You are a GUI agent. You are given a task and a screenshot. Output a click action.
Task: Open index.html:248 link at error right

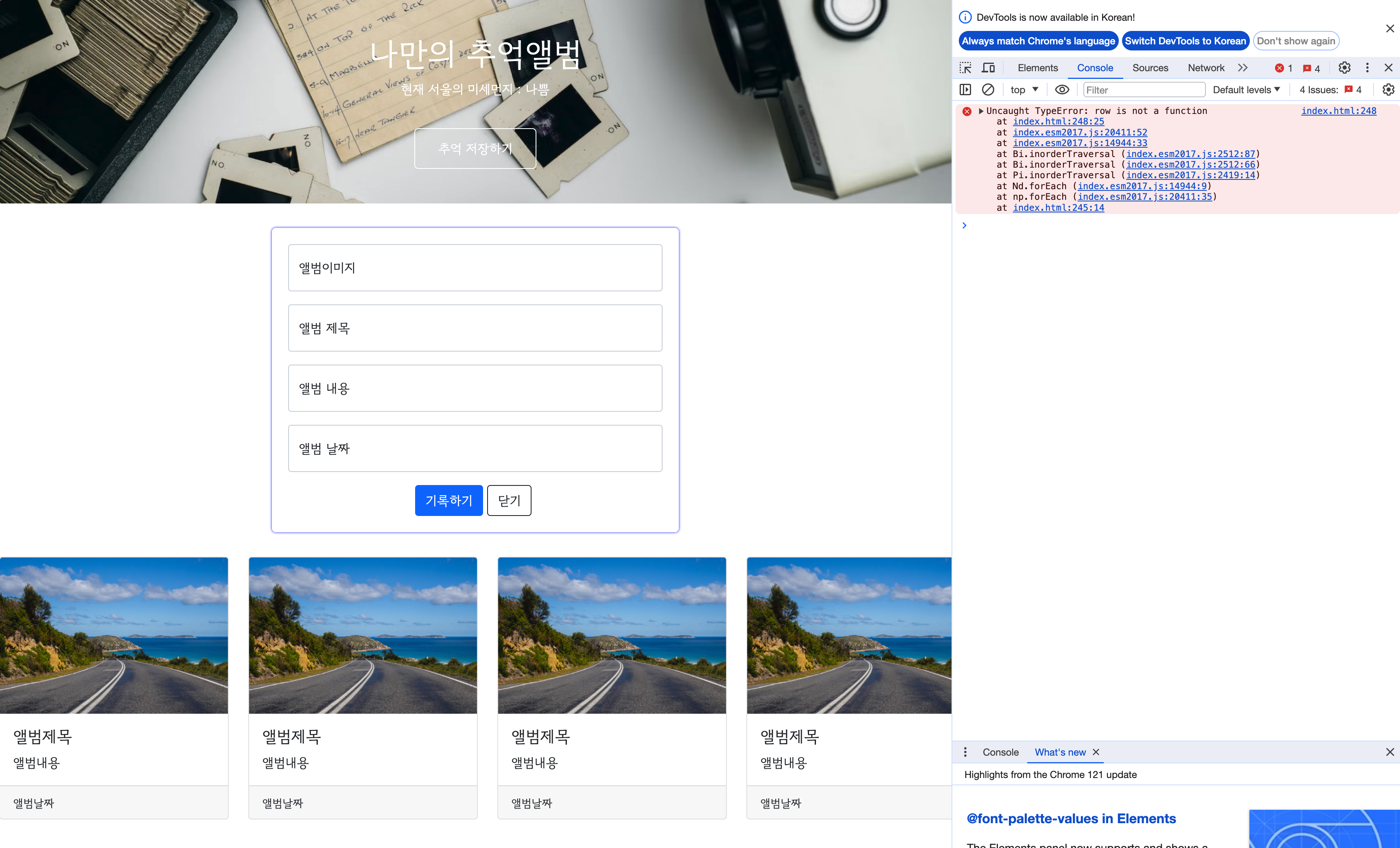click(x=1339, y=111)
